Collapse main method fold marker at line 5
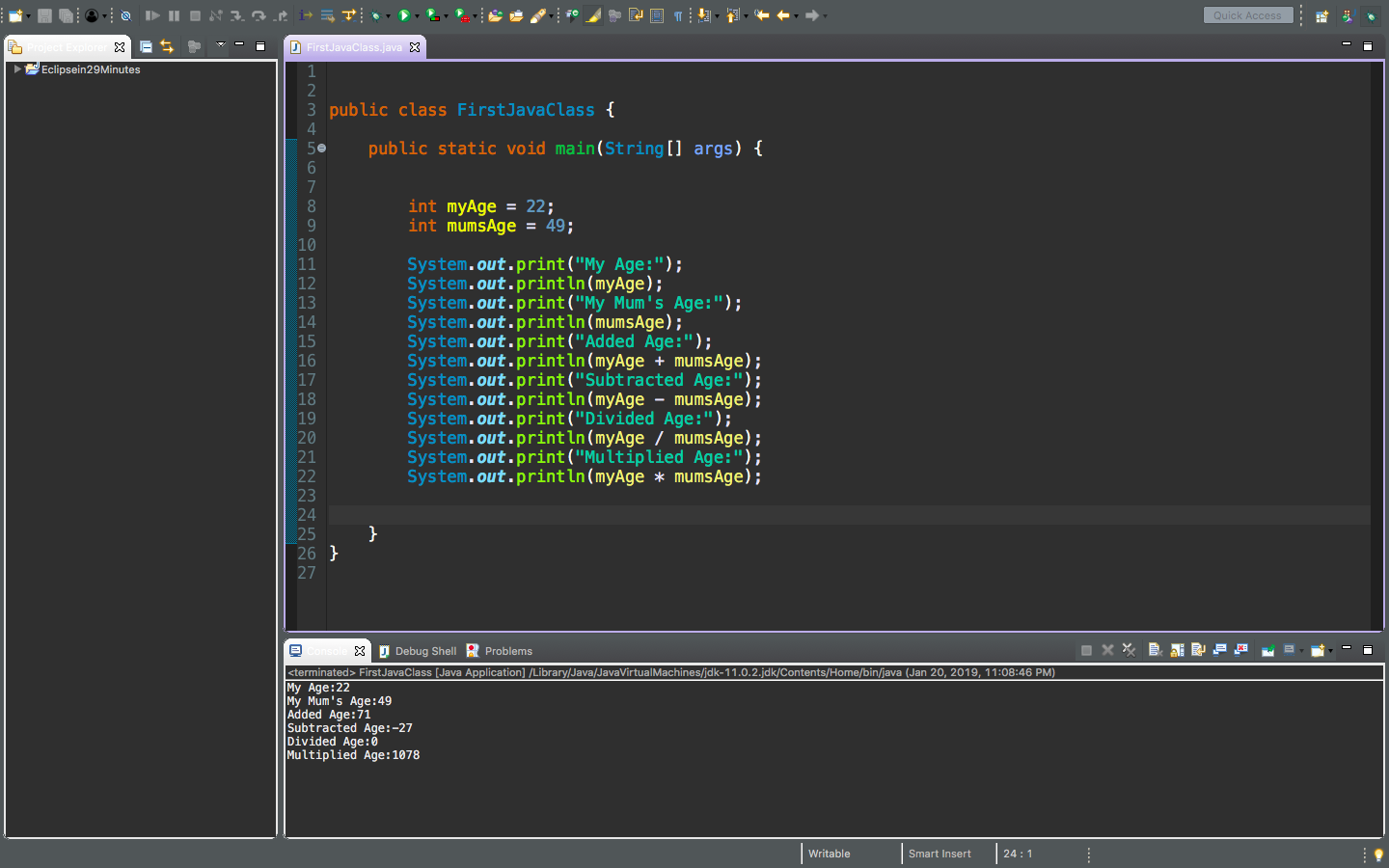This screenshot has height=868, width=1389. click(x=321, y=149)
